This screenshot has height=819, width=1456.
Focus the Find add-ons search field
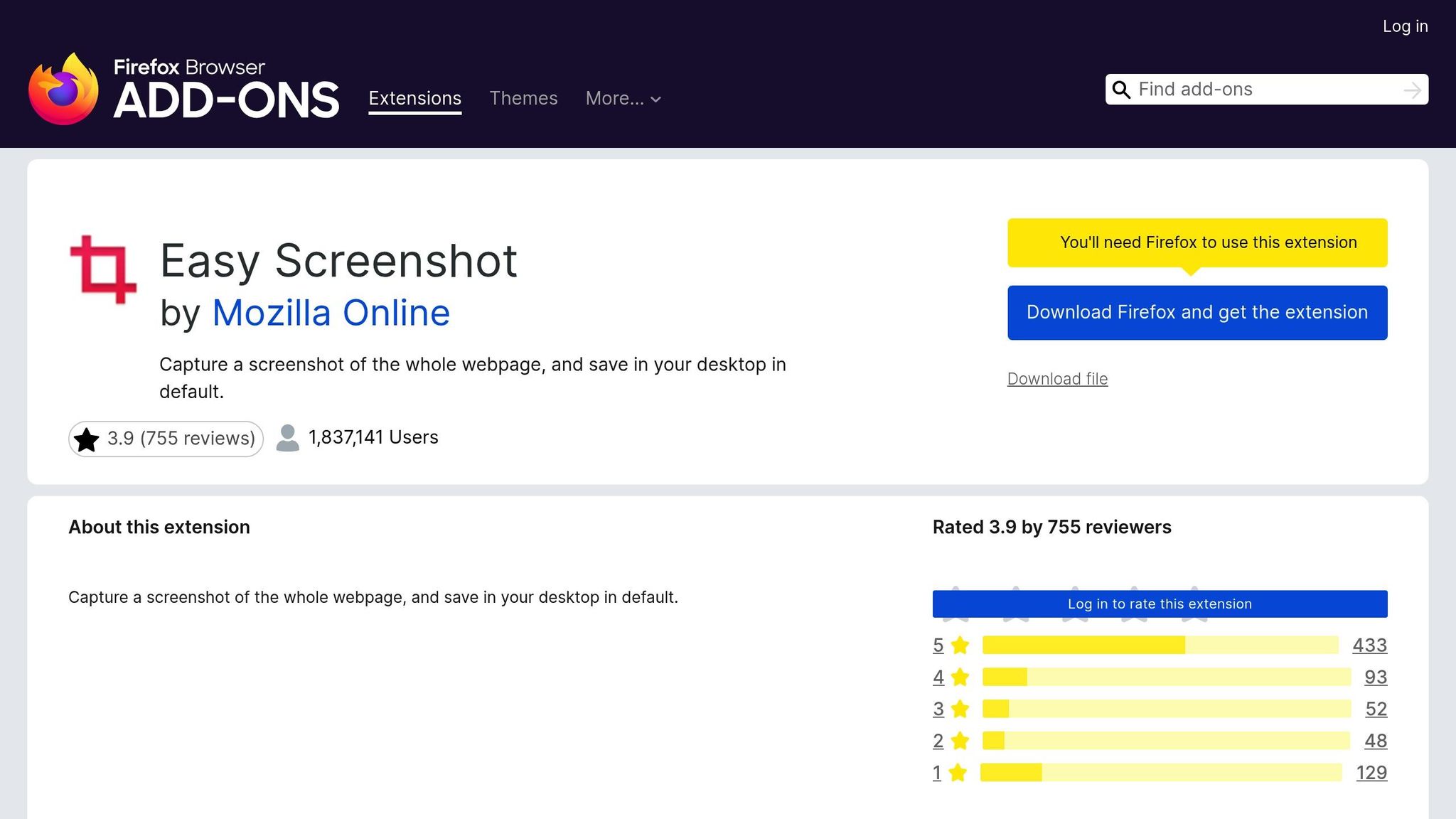pyautogui.click(x=1266, y=90)
